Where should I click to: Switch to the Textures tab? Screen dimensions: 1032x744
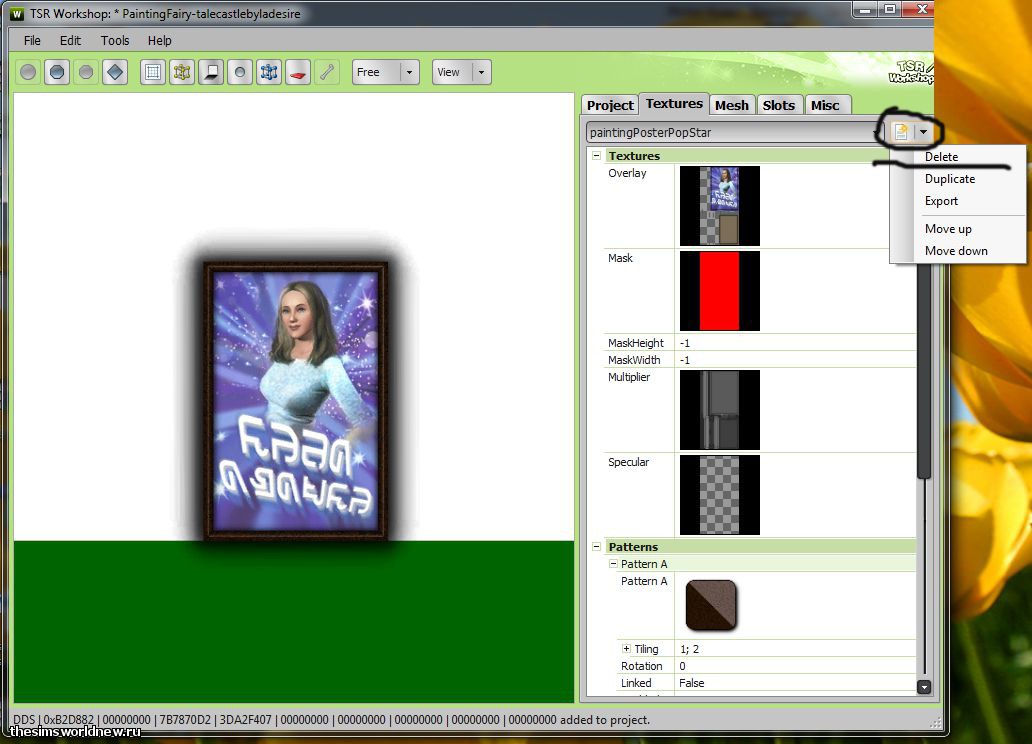point(674,103)
